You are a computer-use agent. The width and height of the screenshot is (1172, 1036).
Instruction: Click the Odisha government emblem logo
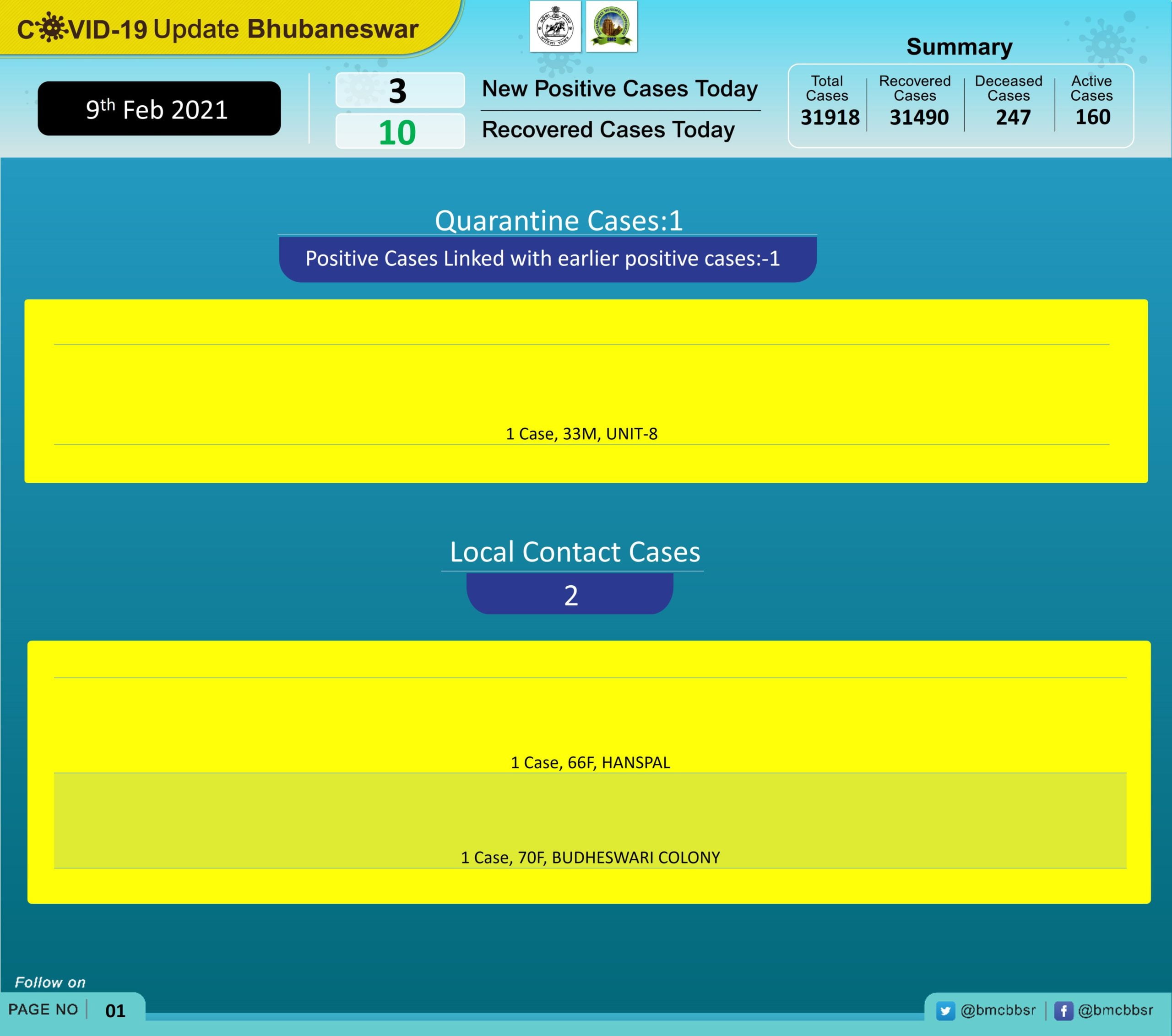click(554, 27)
